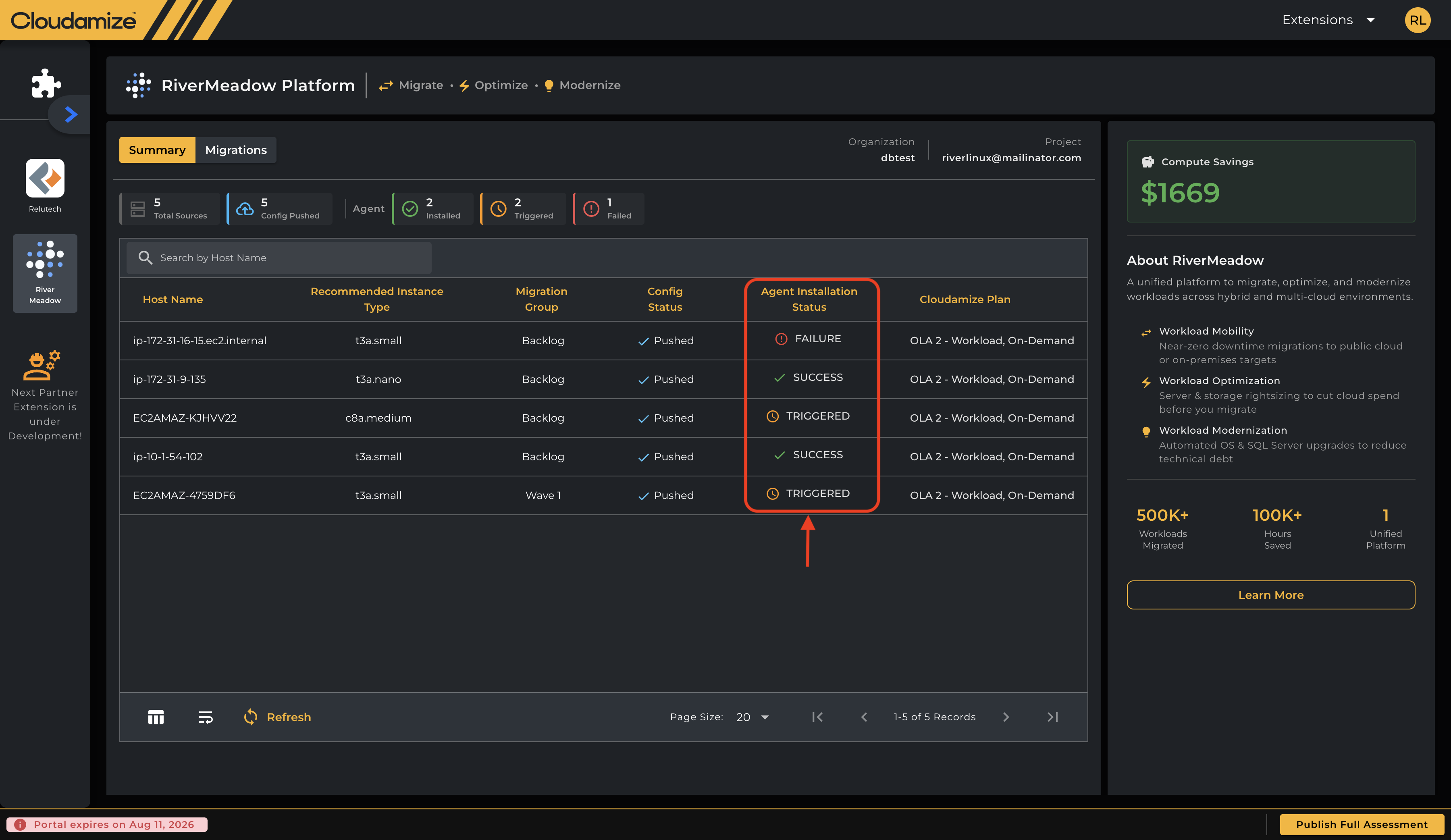Click TRIGGERED clock icon for EC2AMAZ-KJHVV22
Image resolution: width=1451 pixels, height=840 pixels.
[x=772, y=416]
